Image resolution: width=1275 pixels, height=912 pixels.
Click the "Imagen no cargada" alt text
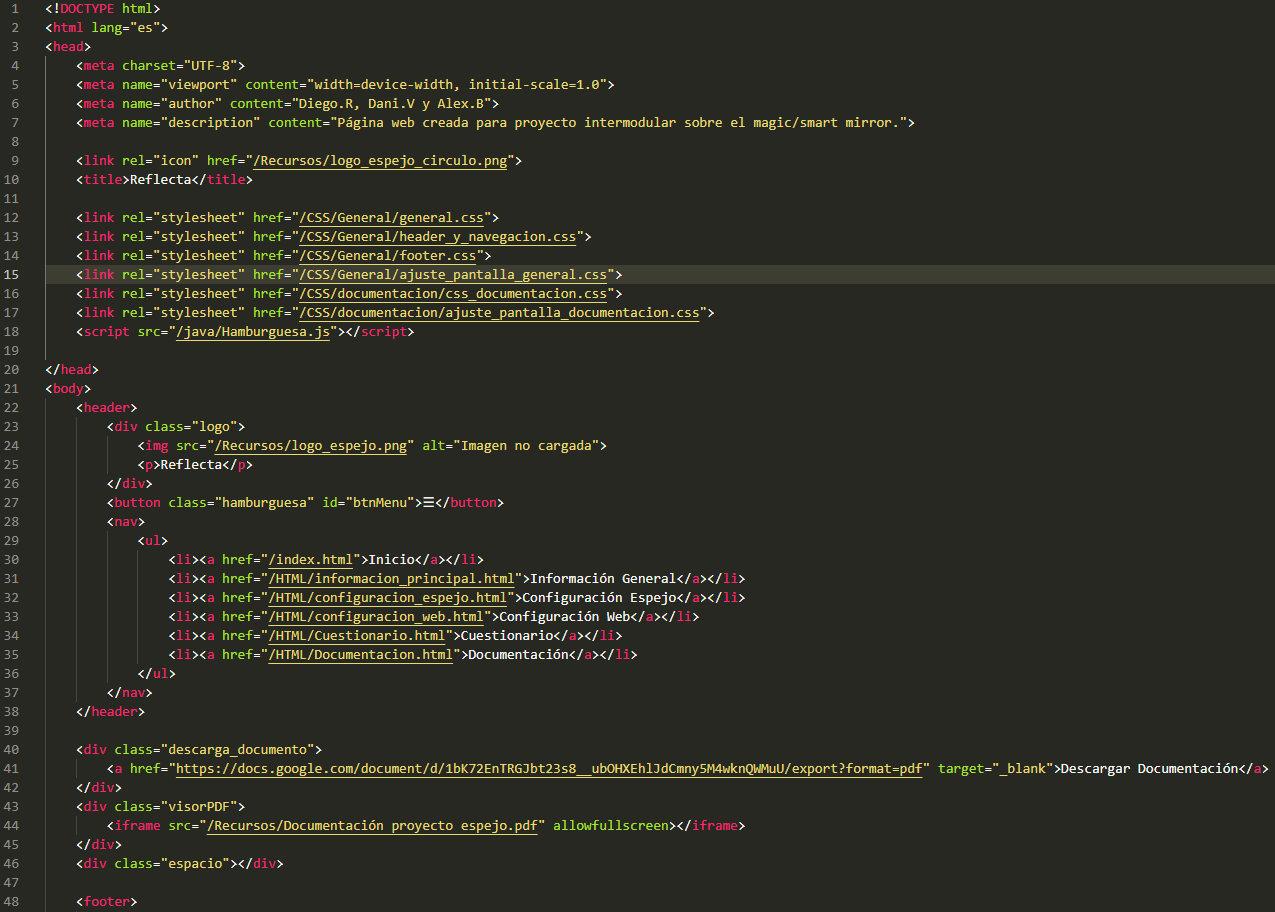point(526,445)
